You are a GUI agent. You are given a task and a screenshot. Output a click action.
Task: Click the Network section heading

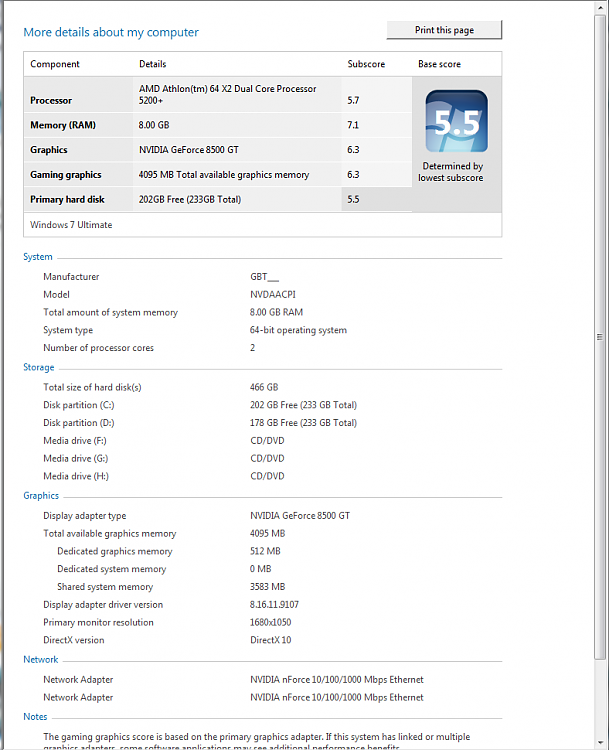[x=41, y=660]
